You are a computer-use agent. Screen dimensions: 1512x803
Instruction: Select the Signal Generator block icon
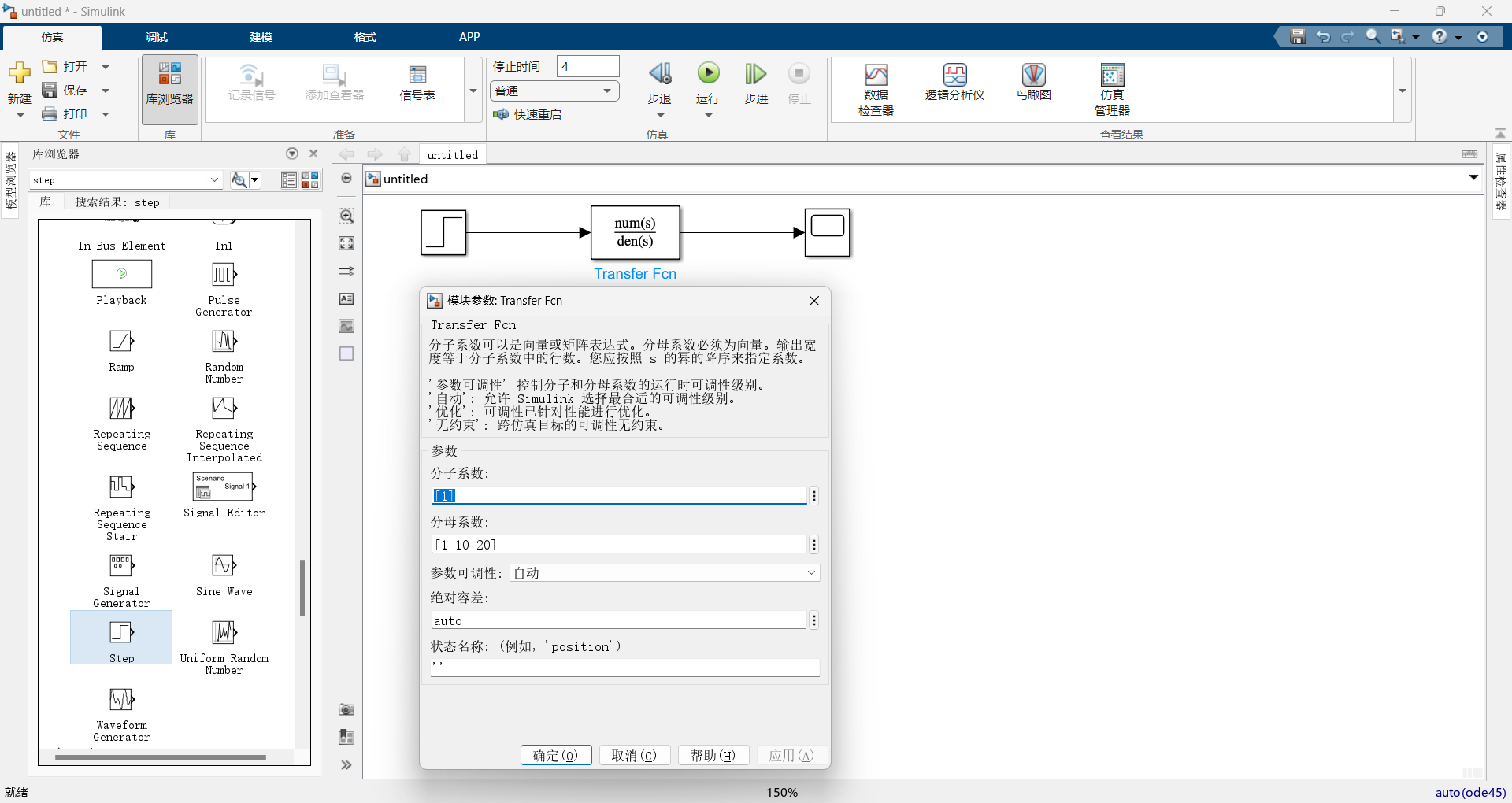pyautogui.click(x=122, y=565)
